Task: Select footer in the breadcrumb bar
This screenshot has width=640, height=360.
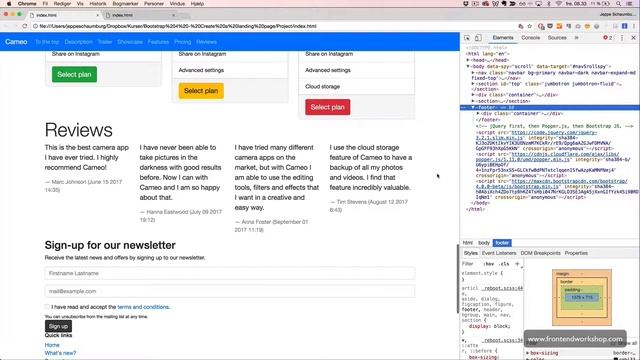Action: pyautogui.click(x=502, y=243)
